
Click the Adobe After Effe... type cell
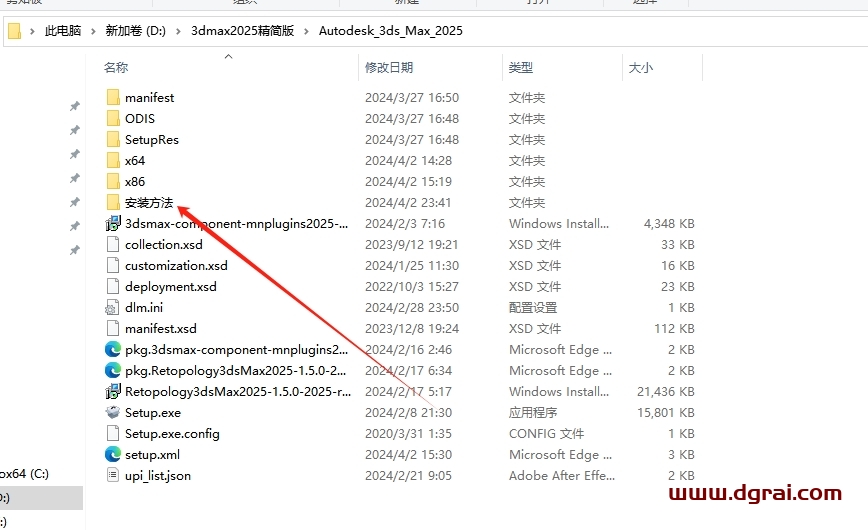(562, 476)
